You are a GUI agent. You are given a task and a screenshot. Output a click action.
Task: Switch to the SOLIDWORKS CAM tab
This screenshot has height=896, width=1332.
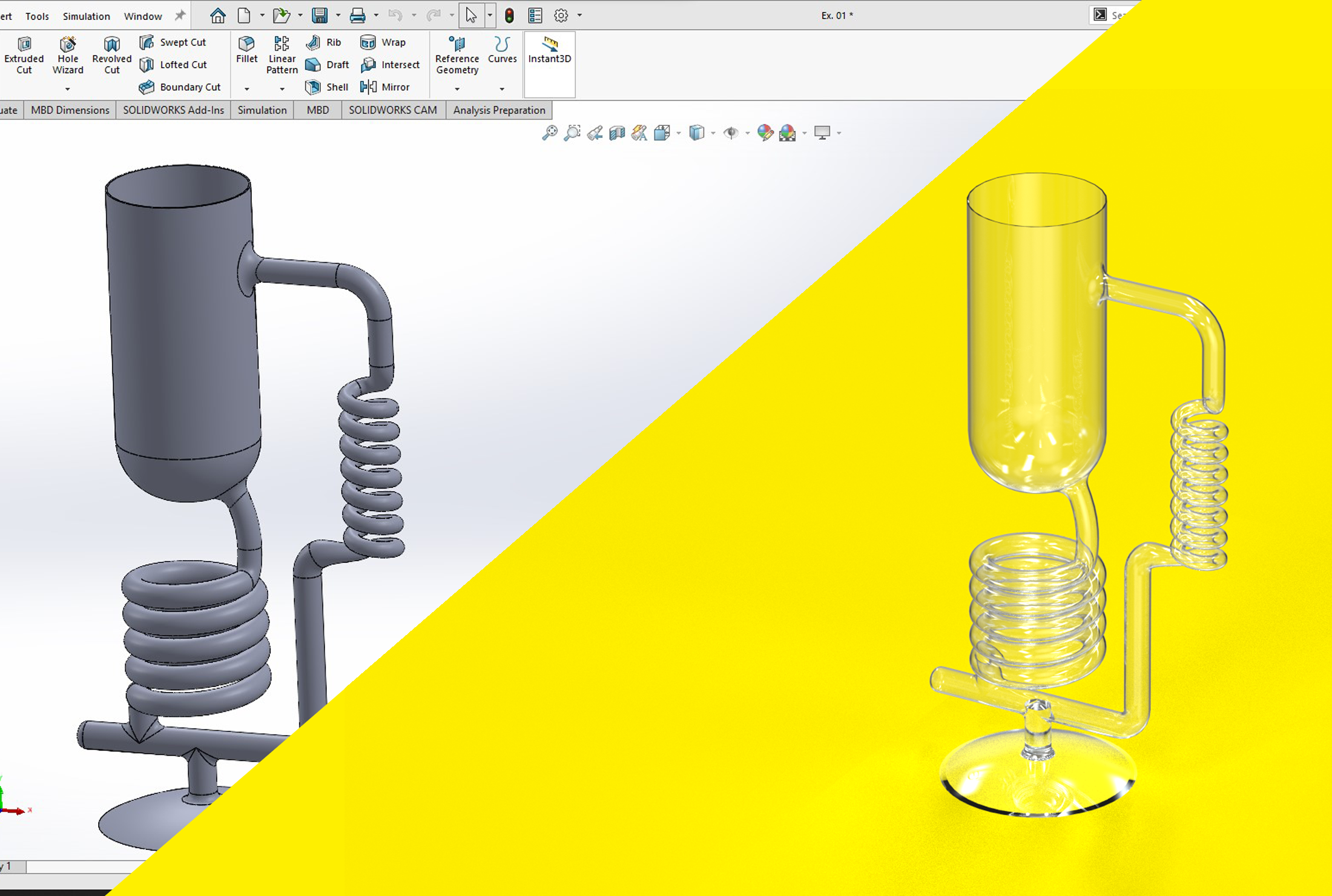(x=392, y=110)
